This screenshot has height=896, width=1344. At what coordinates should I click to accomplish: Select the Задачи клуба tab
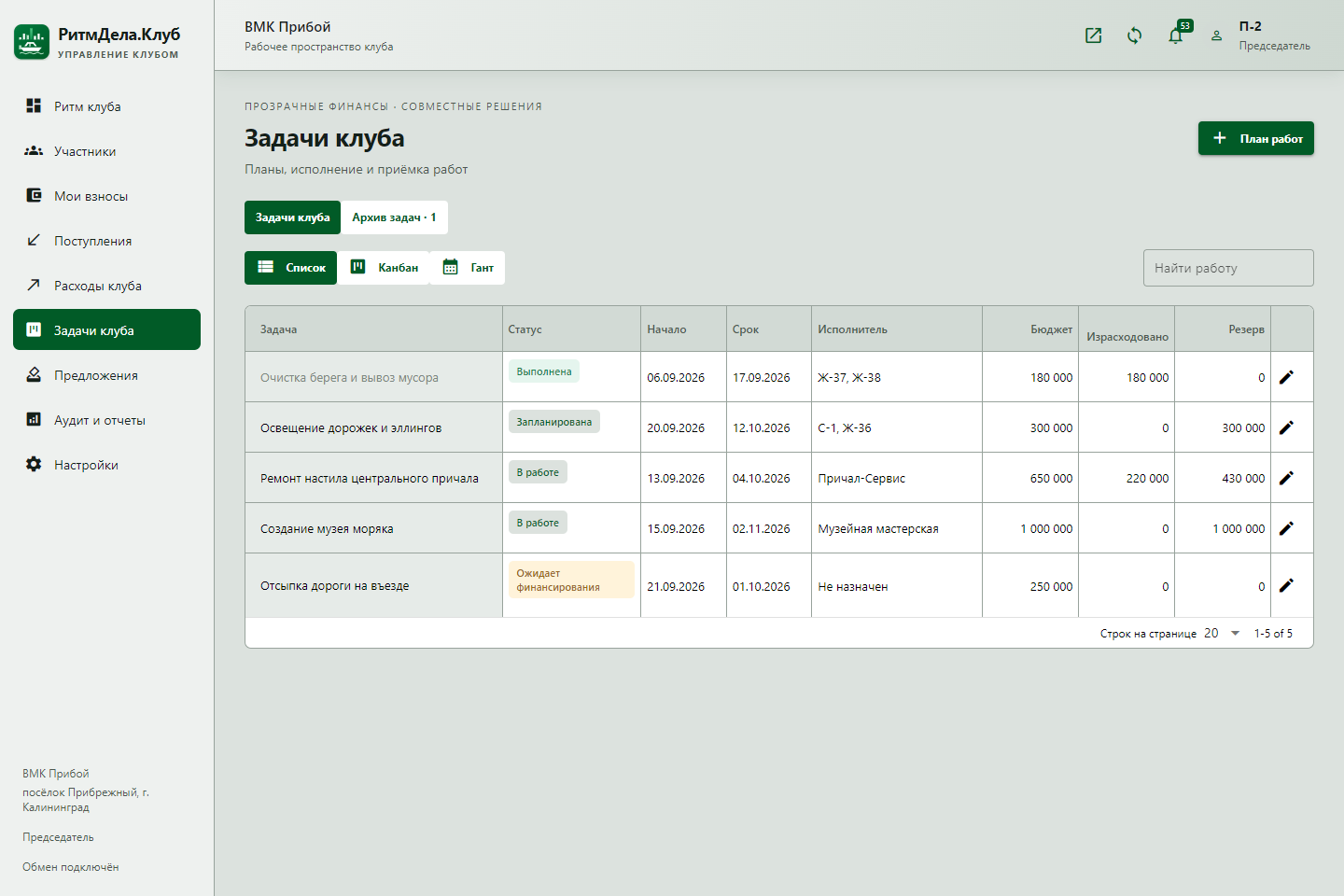292,217
